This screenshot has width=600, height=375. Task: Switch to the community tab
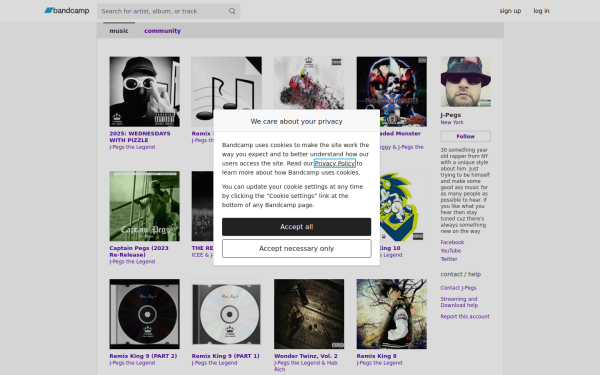tap(162, 31)
